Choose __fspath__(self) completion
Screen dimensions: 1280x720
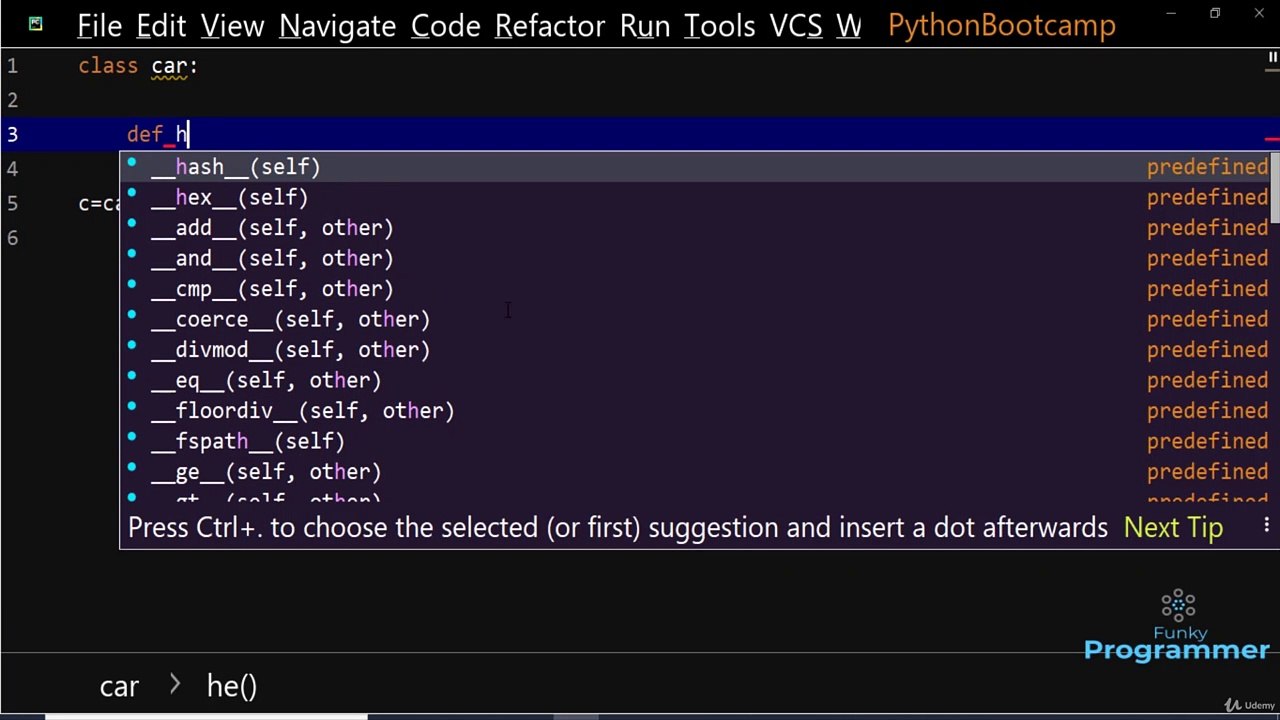coord(698,441)
